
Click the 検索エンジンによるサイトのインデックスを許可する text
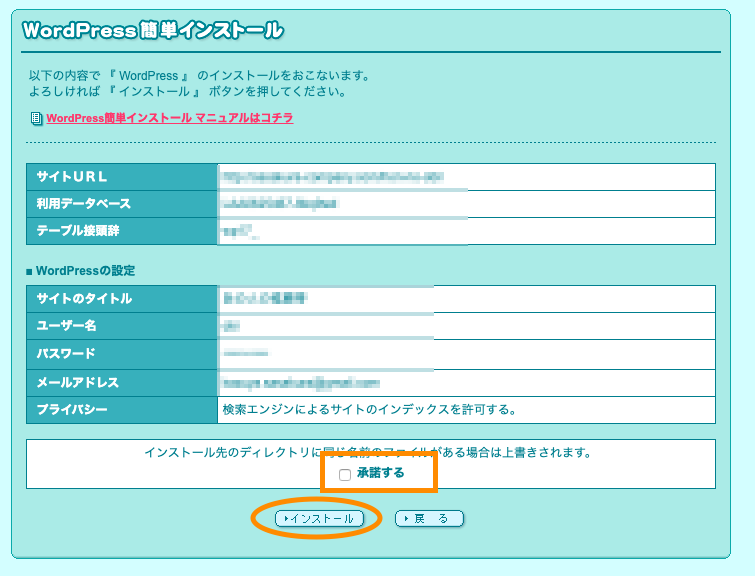pos(369,410)
